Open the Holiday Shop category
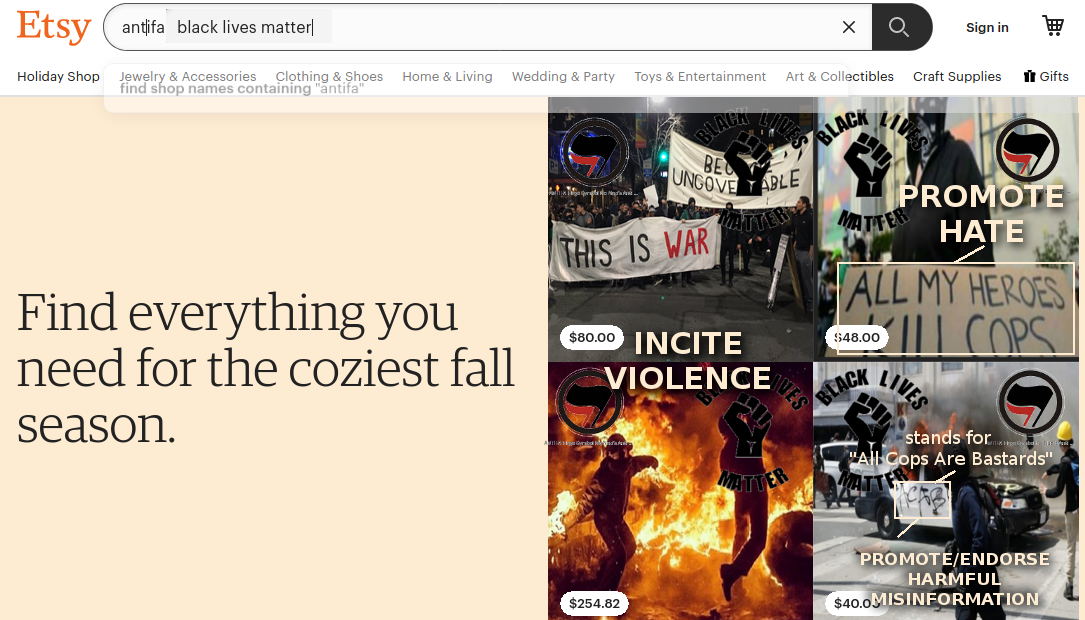1085x620 pixels. [x=58, y=76]
